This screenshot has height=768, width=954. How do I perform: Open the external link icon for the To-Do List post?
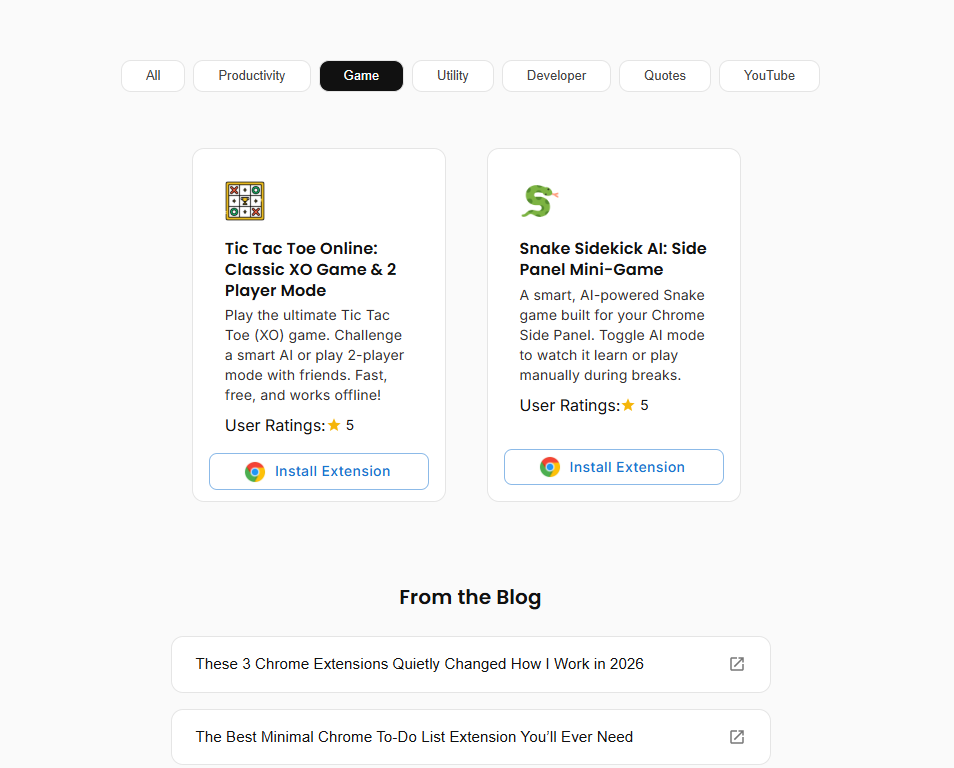coord(736,737)
